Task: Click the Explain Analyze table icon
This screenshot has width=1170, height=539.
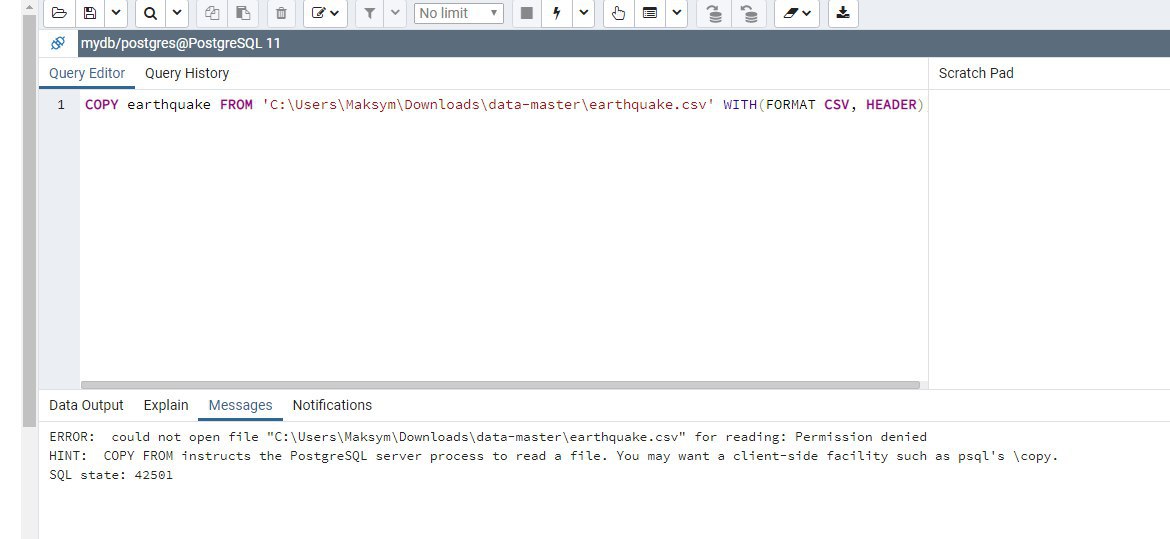Action: click(x=649, y=13)
